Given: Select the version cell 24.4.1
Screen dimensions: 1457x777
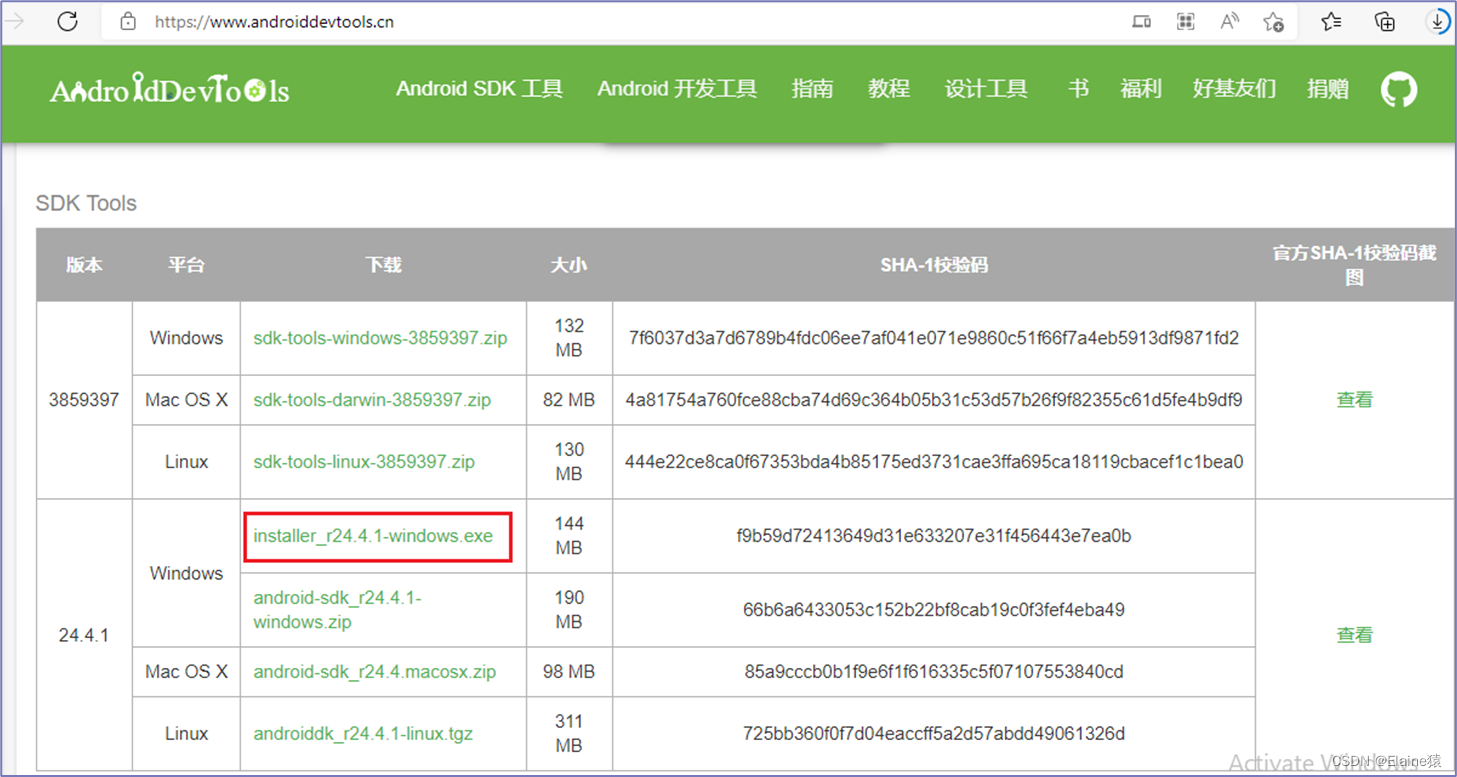Looking at the screenshot, I should (84, 635).
